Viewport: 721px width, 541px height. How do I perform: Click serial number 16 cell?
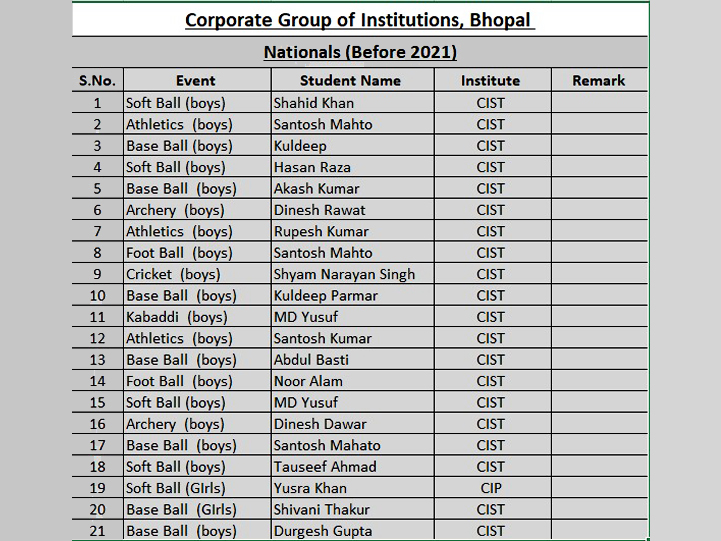coord(97,424)
